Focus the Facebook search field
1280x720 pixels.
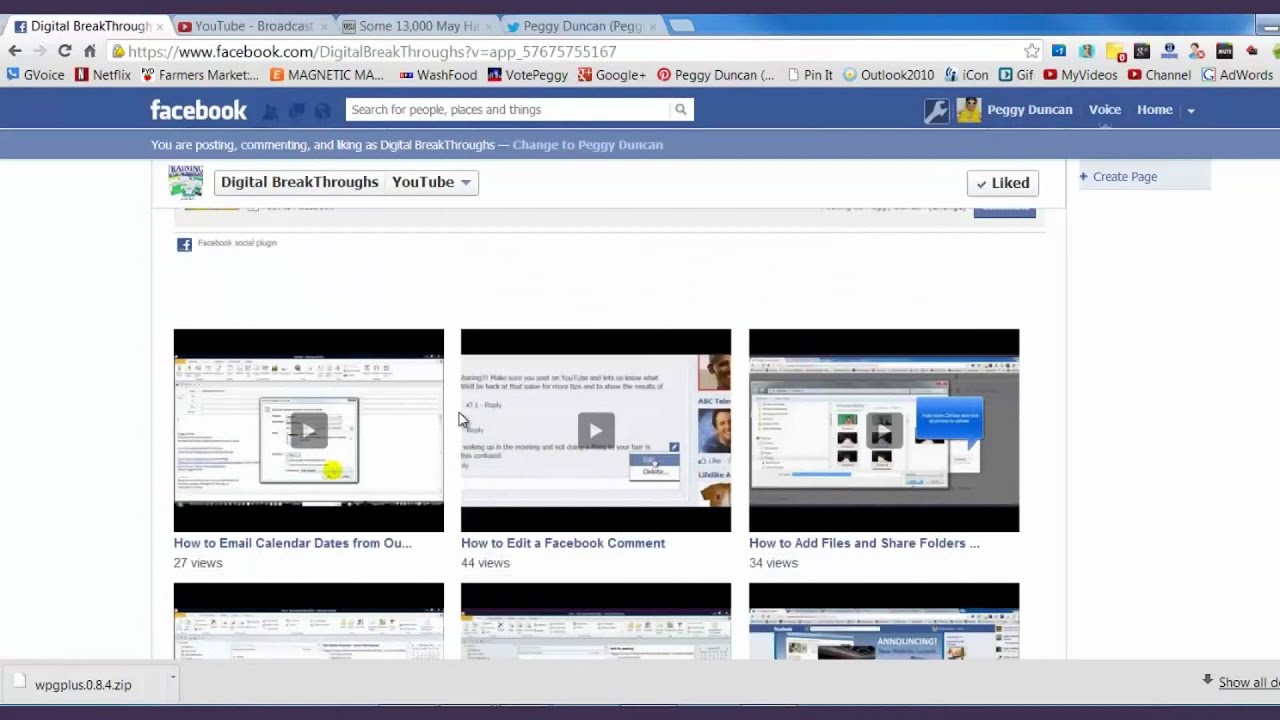click(x=508, y=110)
